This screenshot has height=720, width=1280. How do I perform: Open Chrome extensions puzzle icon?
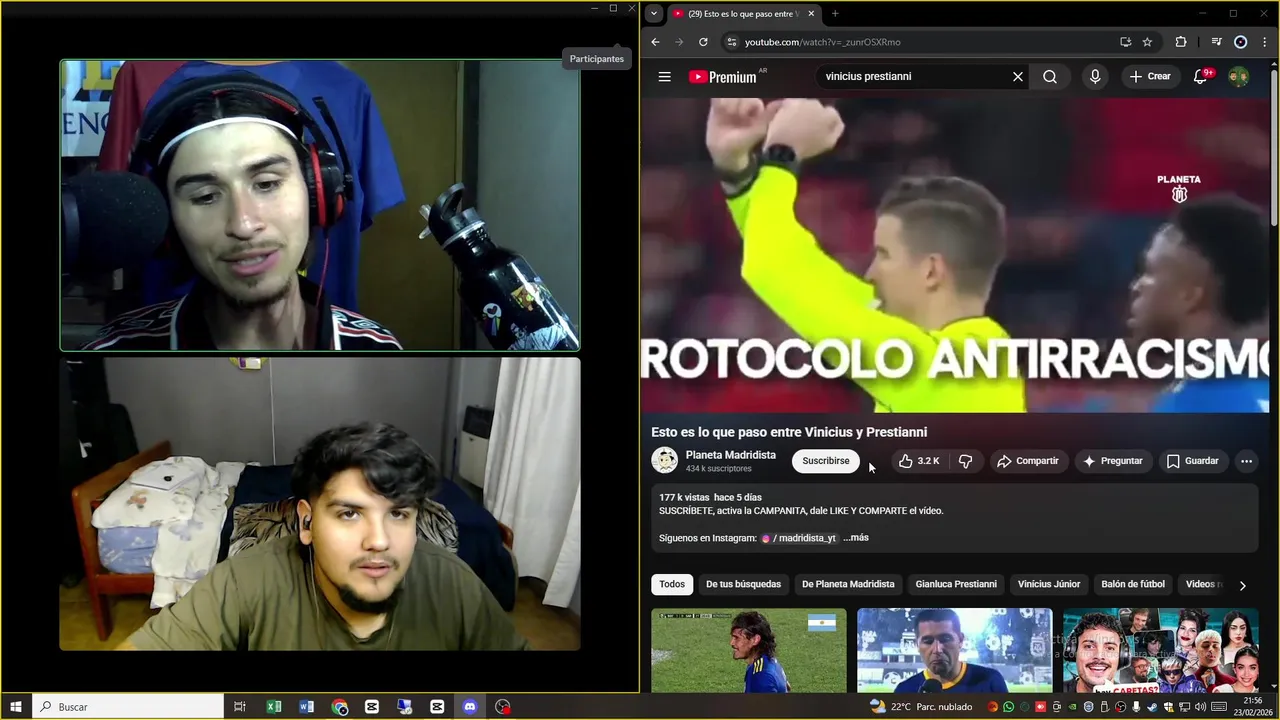1181,42
